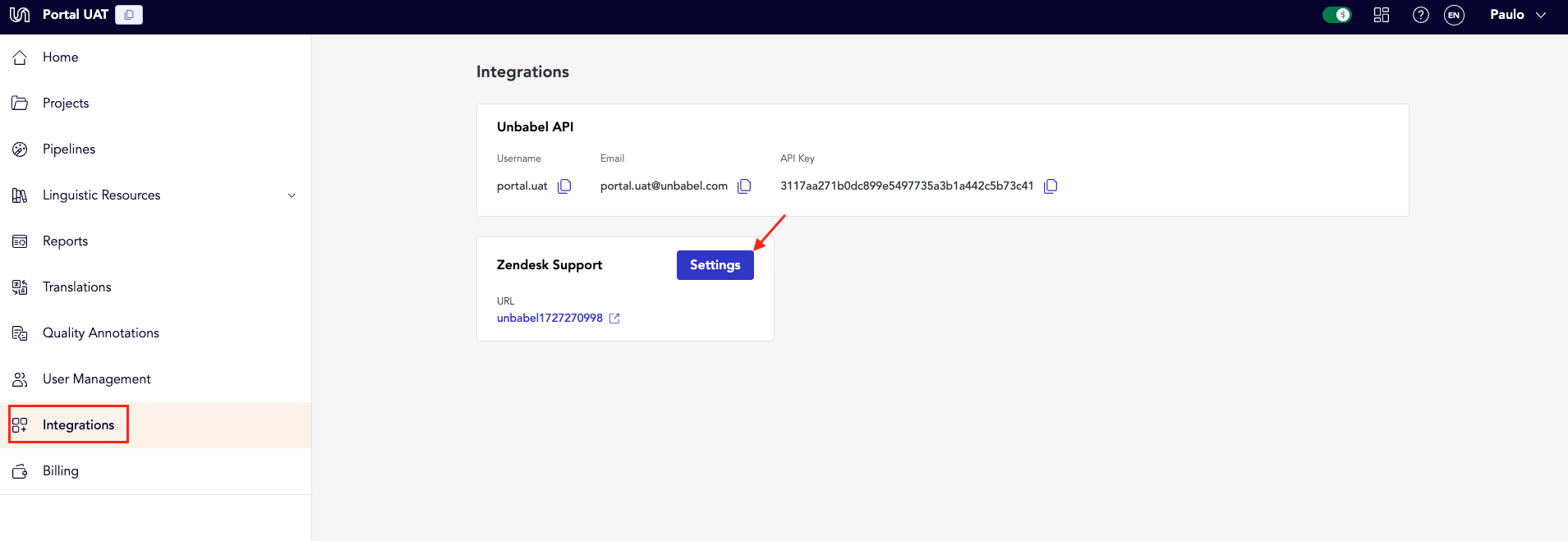The height and width of the screenshot is (541, 1568).
Task: Open the apps grid icon
Action: click(1382, 15)
